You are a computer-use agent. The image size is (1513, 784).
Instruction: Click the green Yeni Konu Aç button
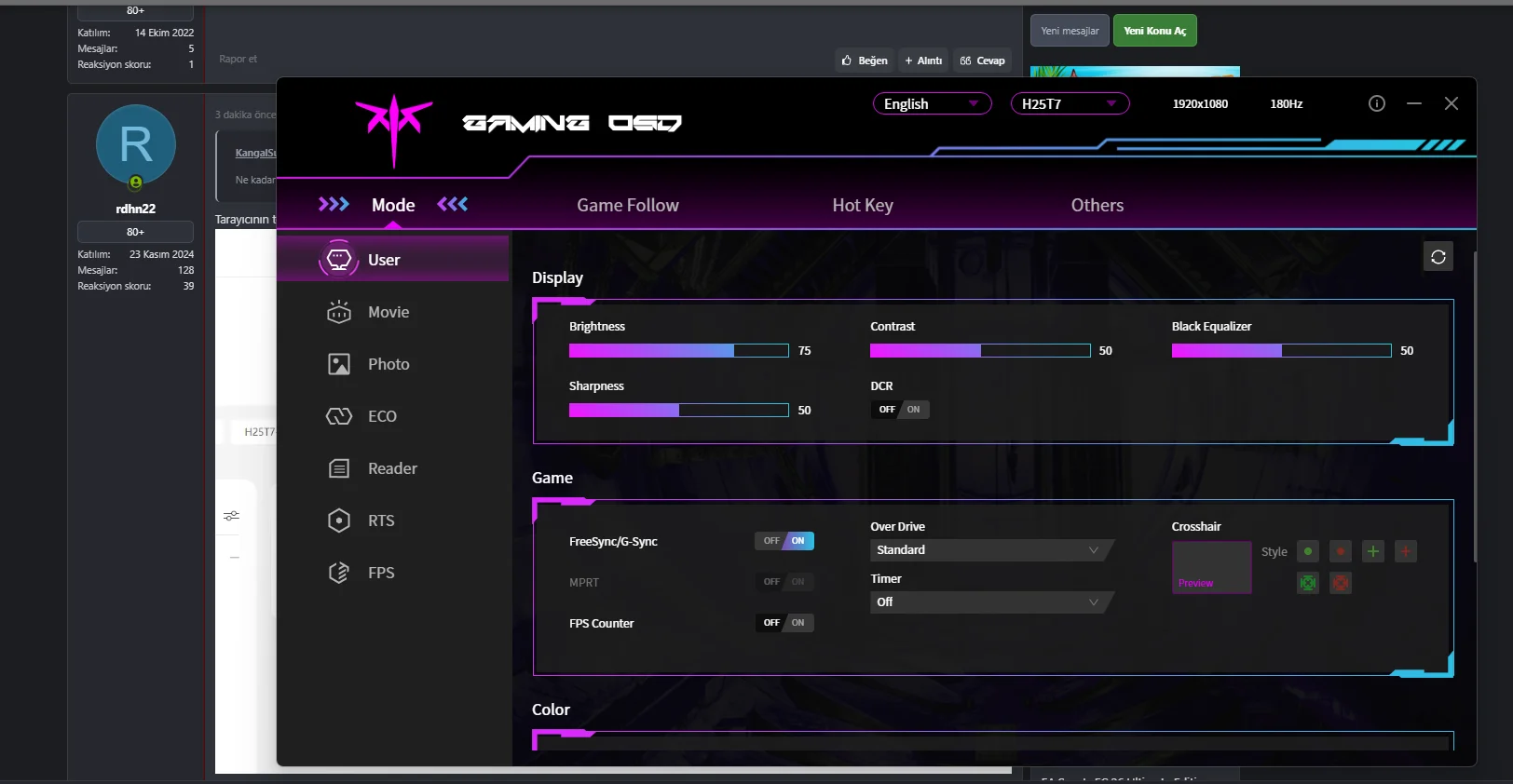[1155, 31]
